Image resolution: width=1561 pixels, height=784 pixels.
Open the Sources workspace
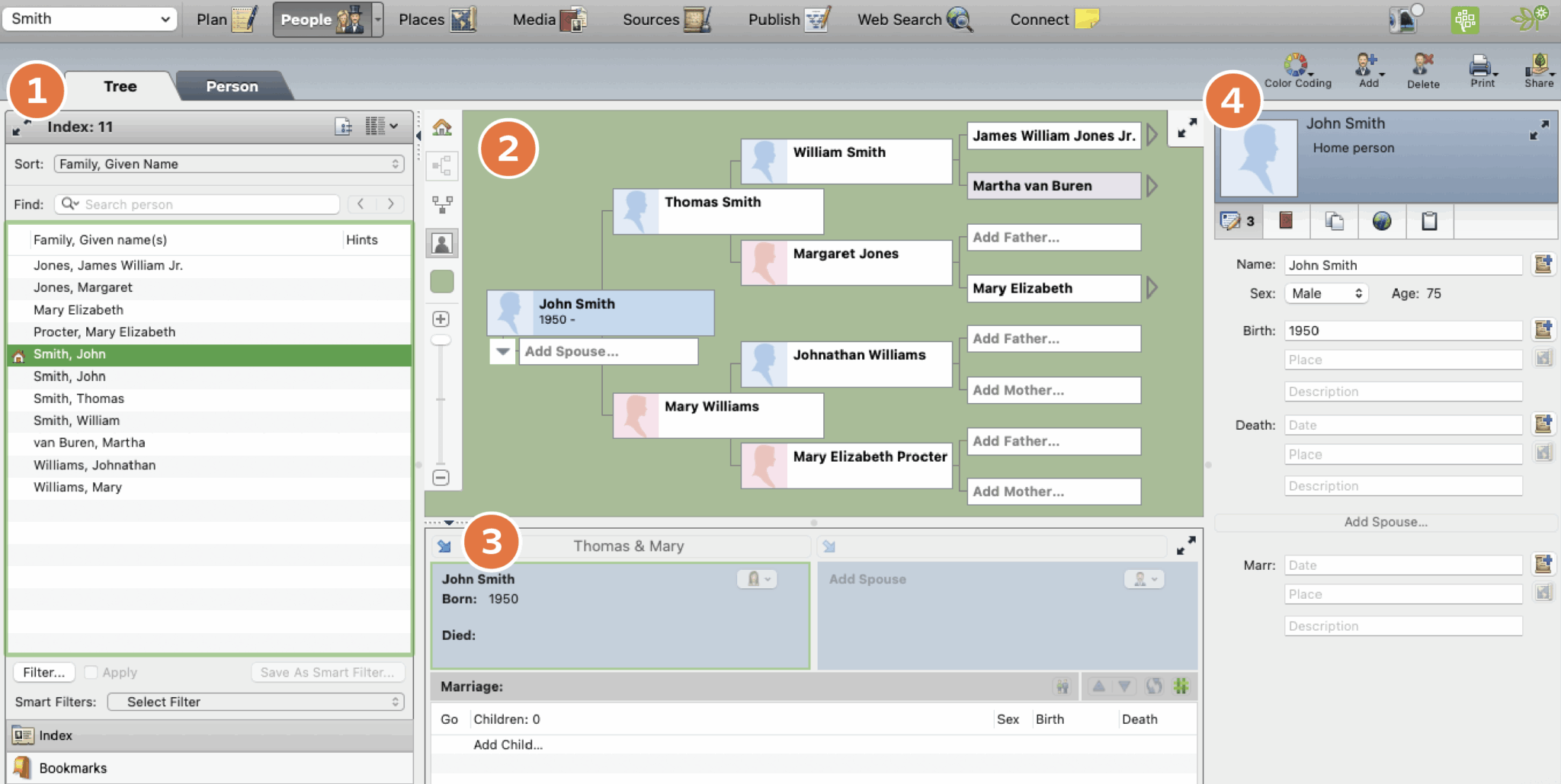665,20
